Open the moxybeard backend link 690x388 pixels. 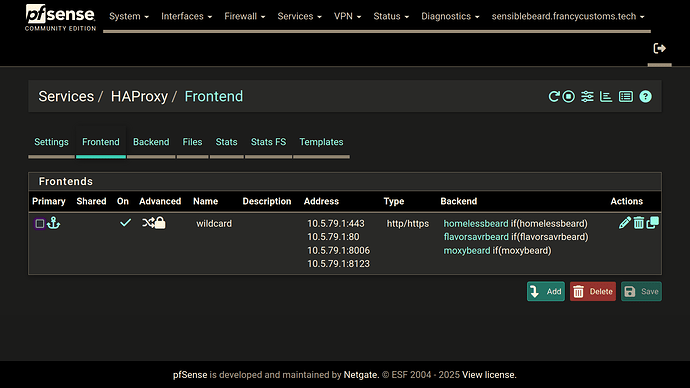(467, 250)
